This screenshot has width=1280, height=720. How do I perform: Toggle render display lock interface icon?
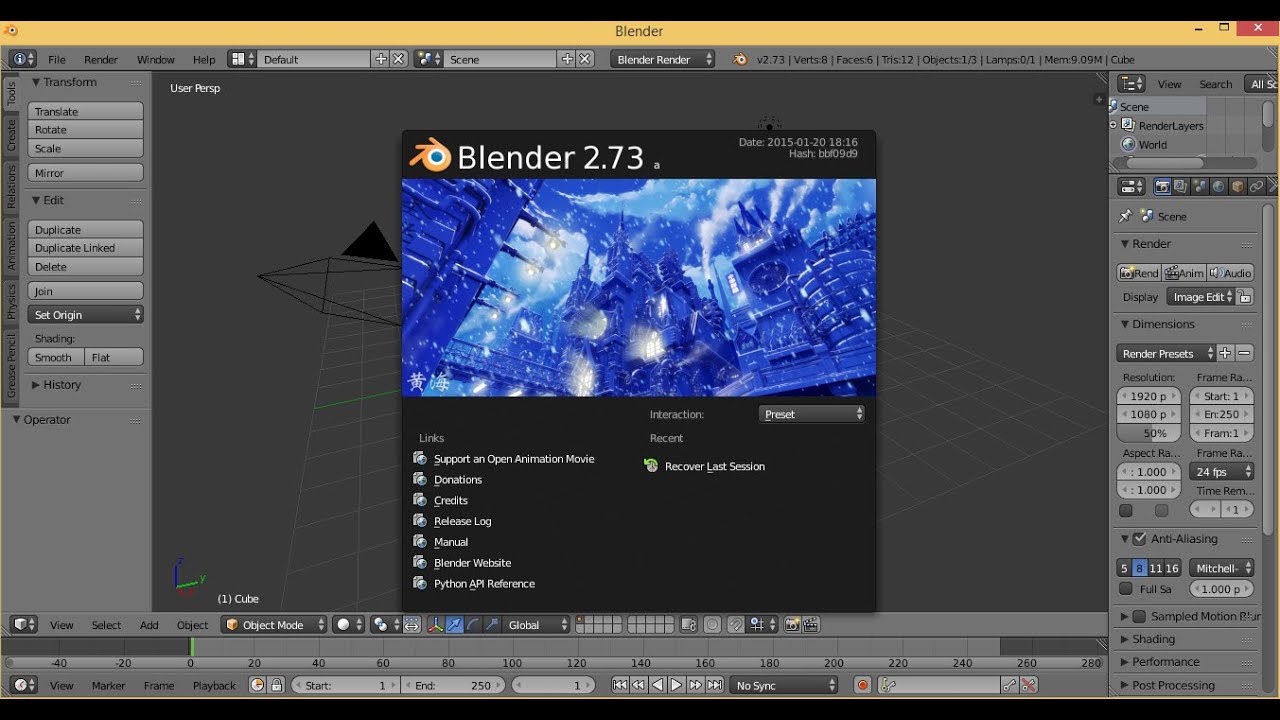(x=1245, y=297)
